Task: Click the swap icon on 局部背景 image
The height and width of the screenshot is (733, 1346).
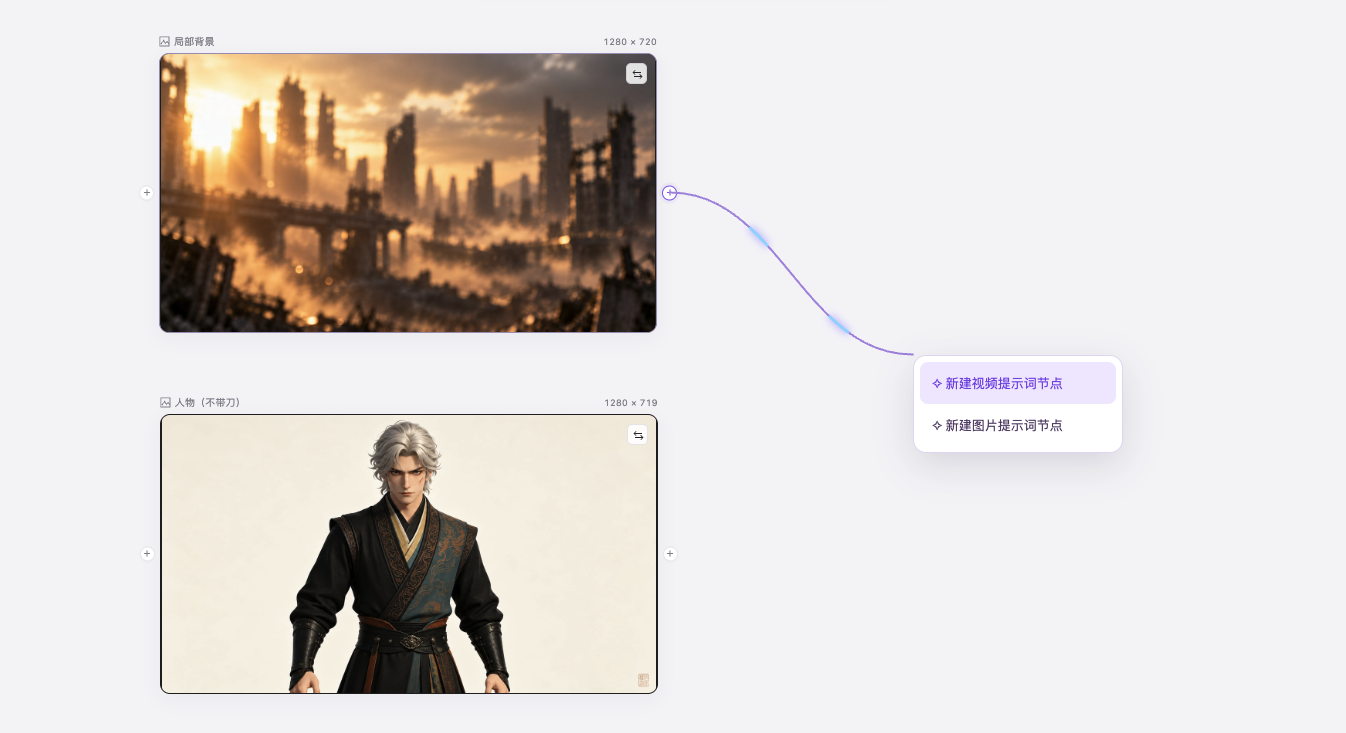Action: [636, 74]
